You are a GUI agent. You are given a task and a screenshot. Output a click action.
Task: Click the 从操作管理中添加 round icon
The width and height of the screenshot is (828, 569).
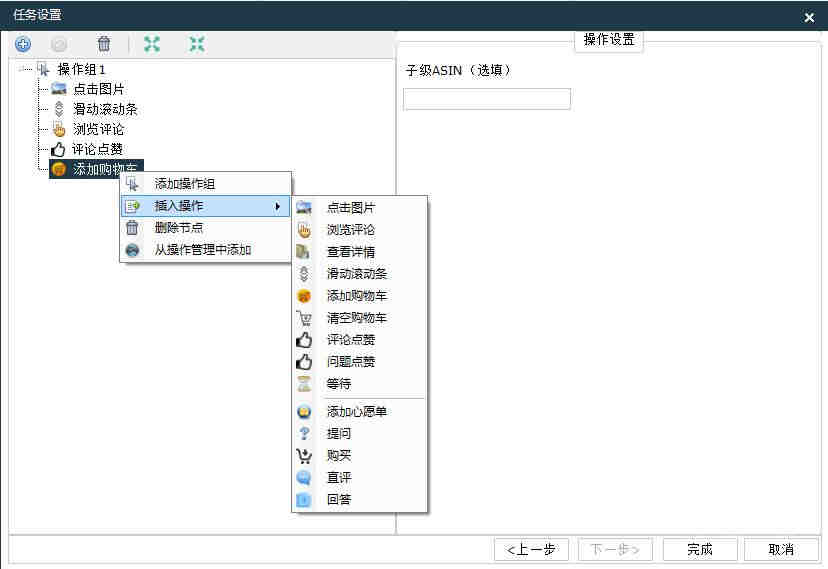(x=132, y=250)
